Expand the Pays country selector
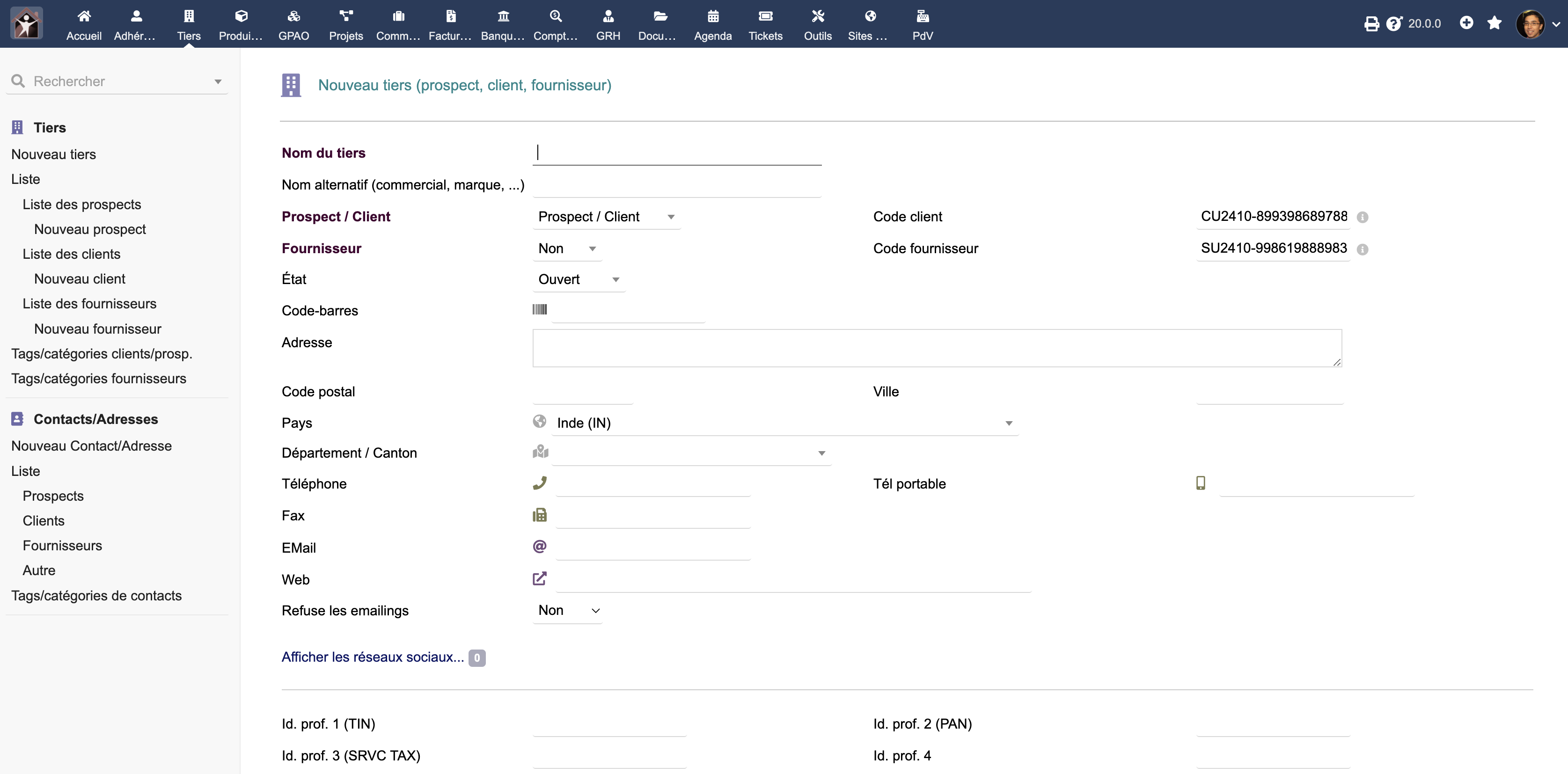This screenshot has width=1568, height=774. click(784, 423)
